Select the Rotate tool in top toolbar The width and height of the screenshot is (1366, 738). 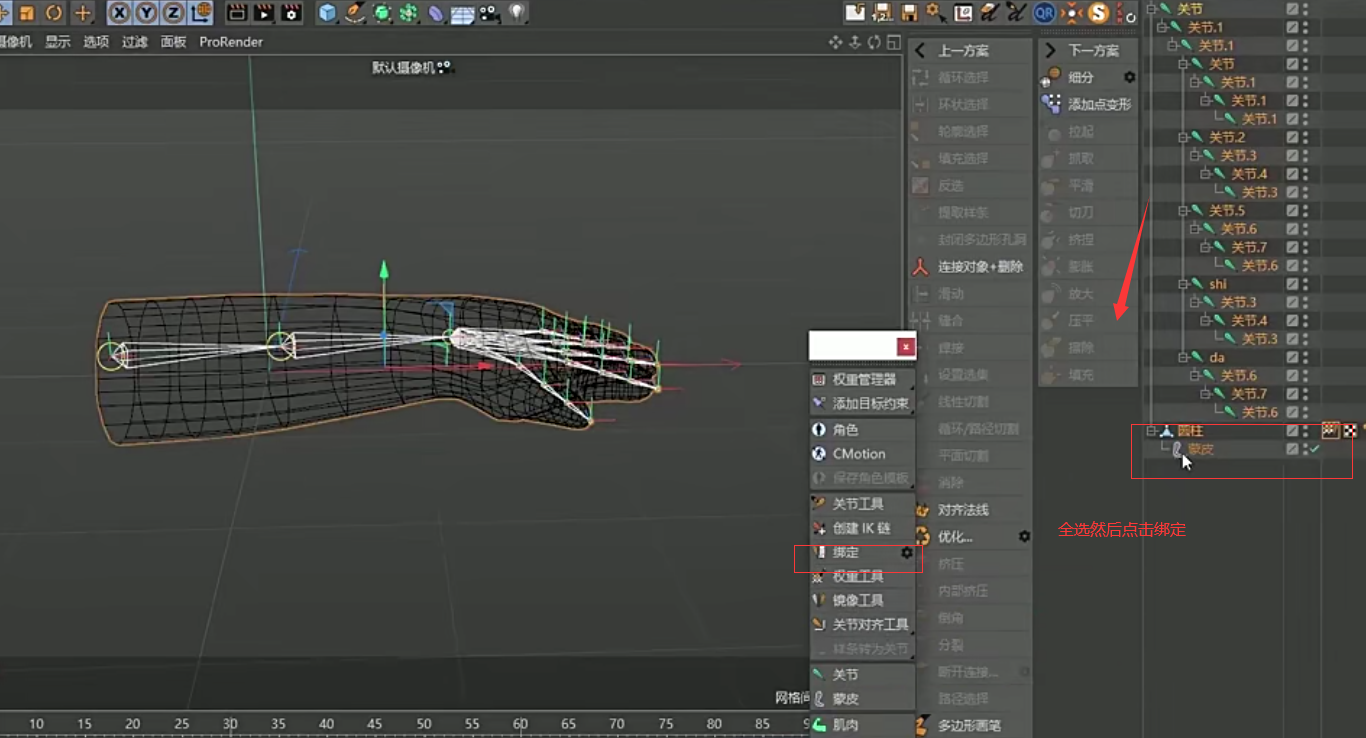[x=54, y=13]
